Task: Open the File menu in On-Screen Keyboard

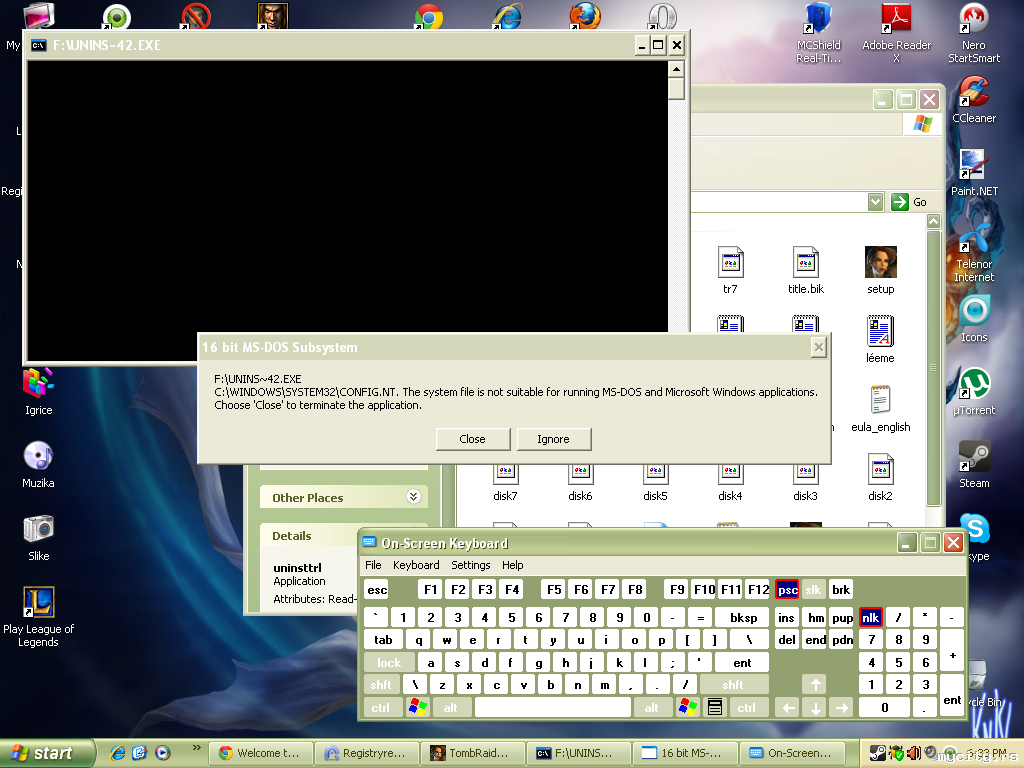Action: click(x=373, y=565)
